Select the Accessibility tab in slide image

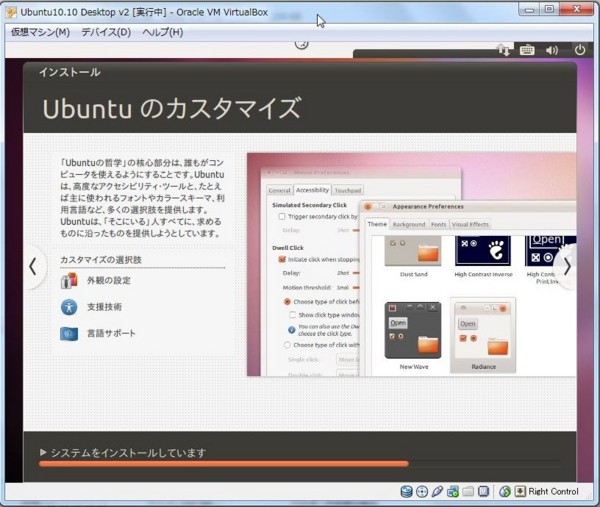pyautogui.click(x=312, y=190)
